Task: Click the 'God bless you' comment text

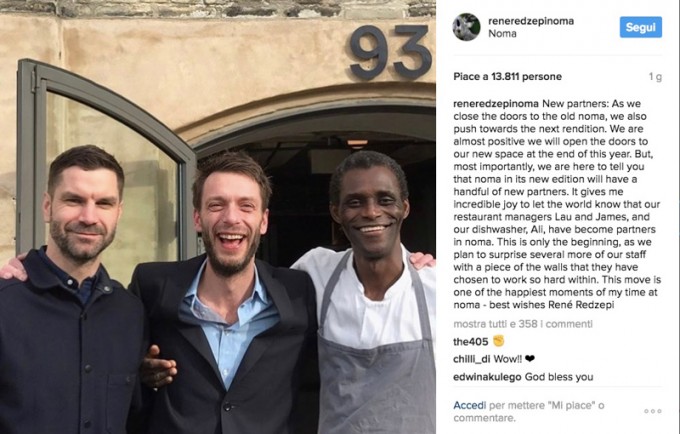Action: [559, 377]
